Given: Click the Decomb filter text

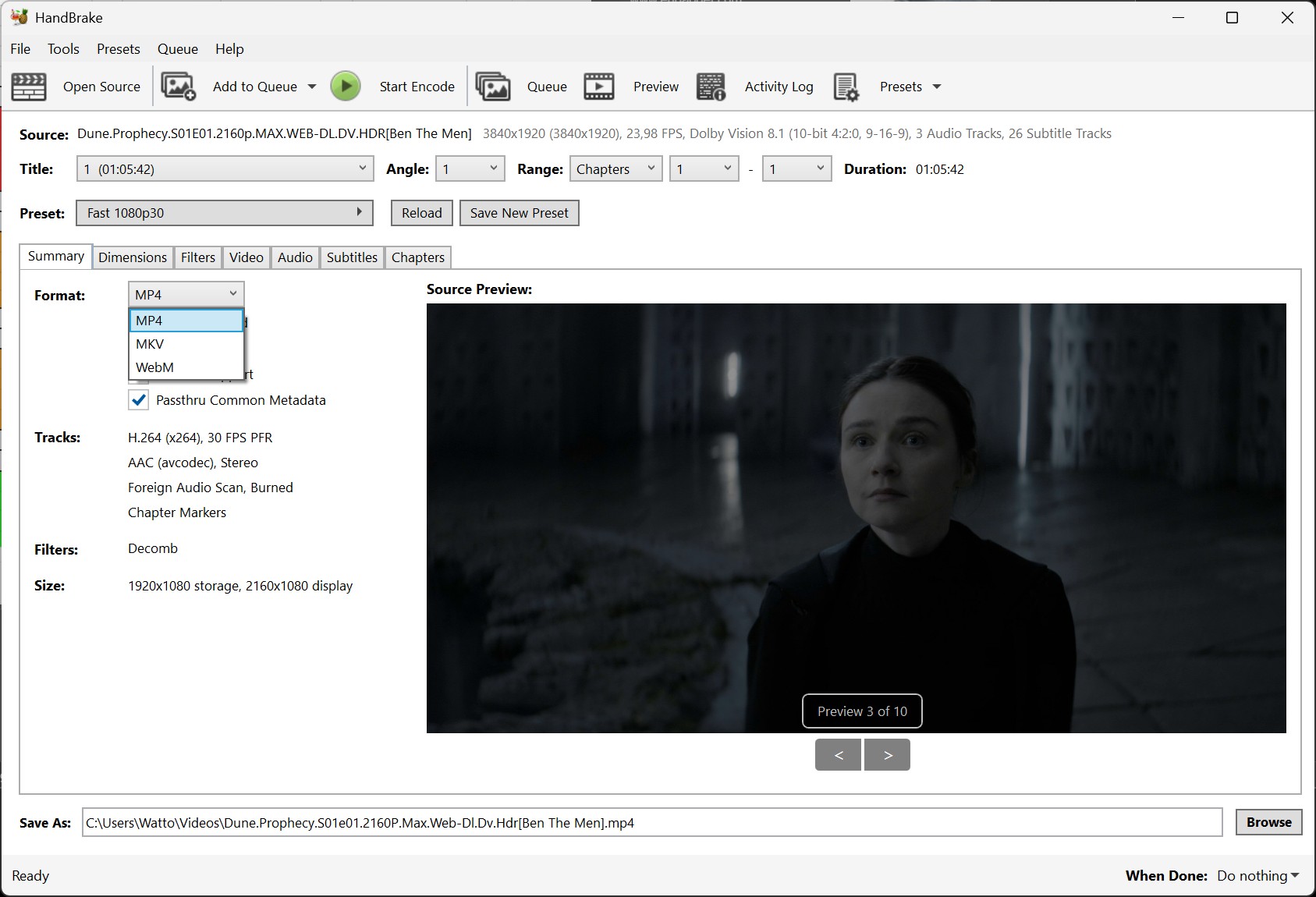Looking at the screenshot, I should point(153,548).
